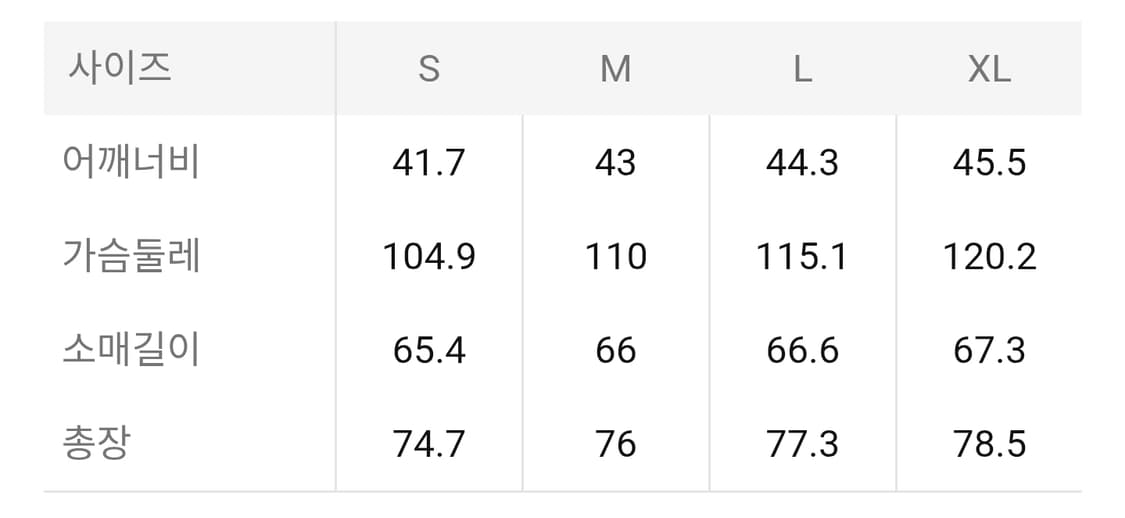Click chest value 104.9 for S
The width and height of the screenshot is (1125, 518).
(429, 256)
